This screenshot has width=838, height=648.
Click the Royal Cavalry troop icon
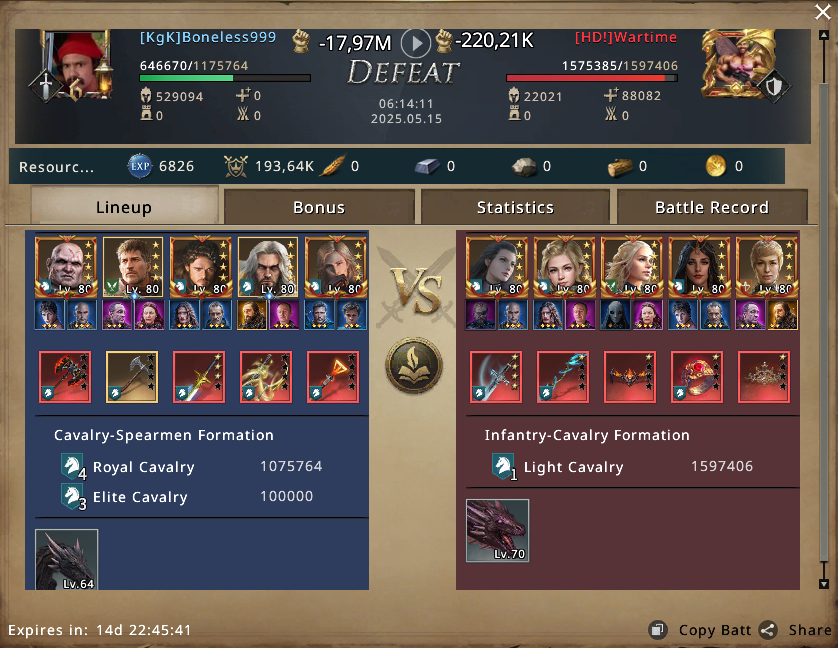[73, 467]
